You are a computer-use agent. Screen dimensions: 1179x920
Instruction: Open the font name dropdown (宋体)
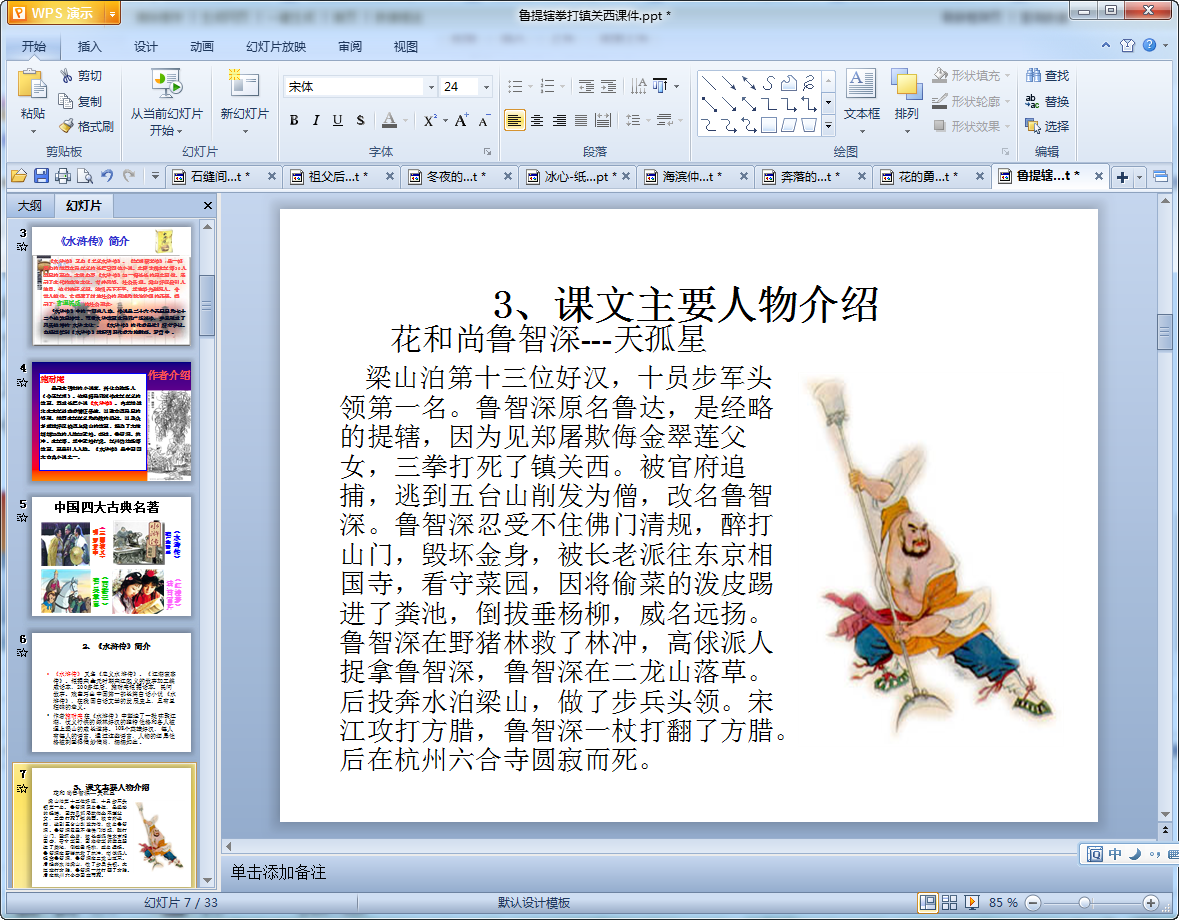point(431,87)
